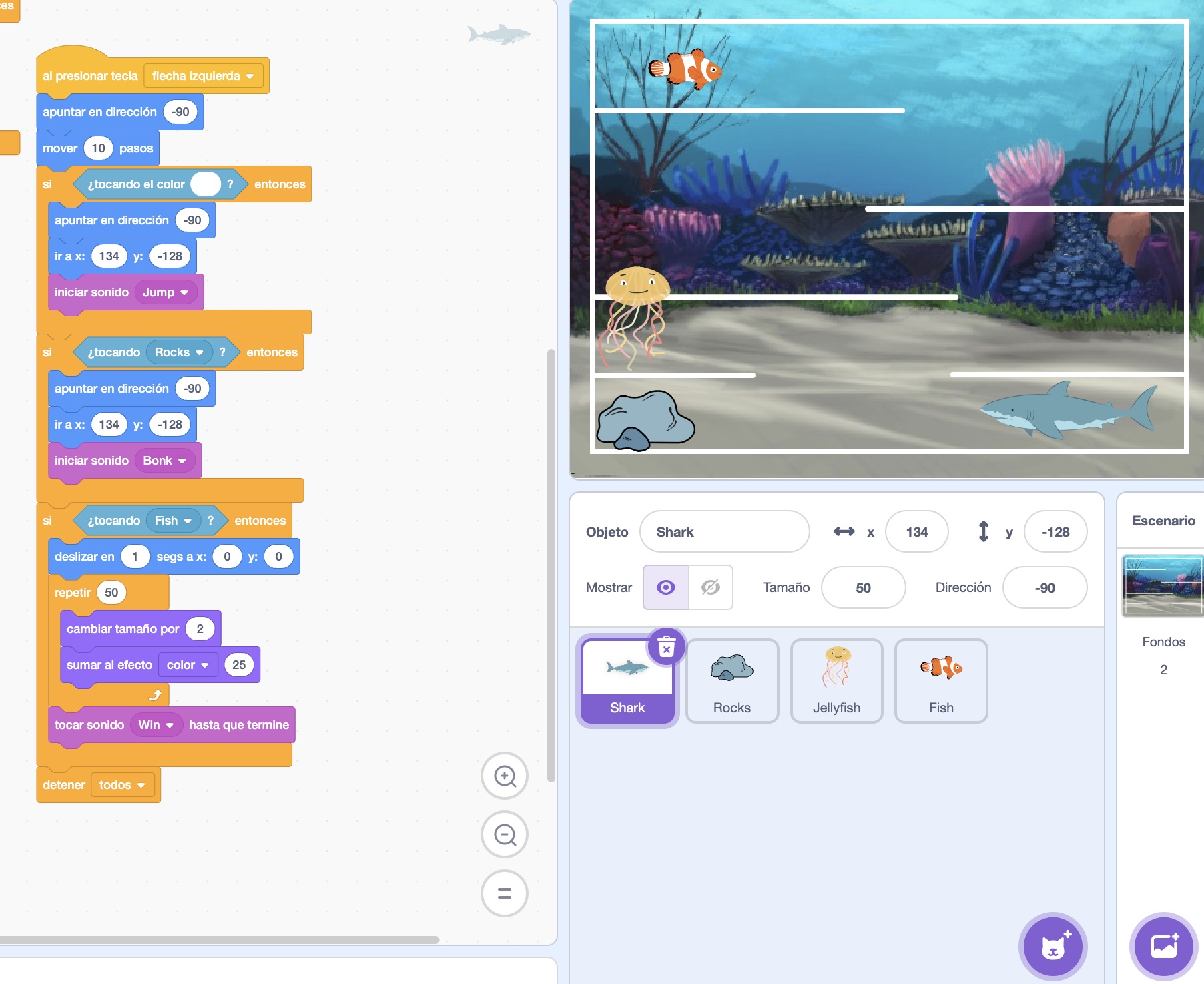Image resolution: width=1204 pixels, height=984 pixels.
Task: Select the Jellyfish sprite
Action: [836, 680]
